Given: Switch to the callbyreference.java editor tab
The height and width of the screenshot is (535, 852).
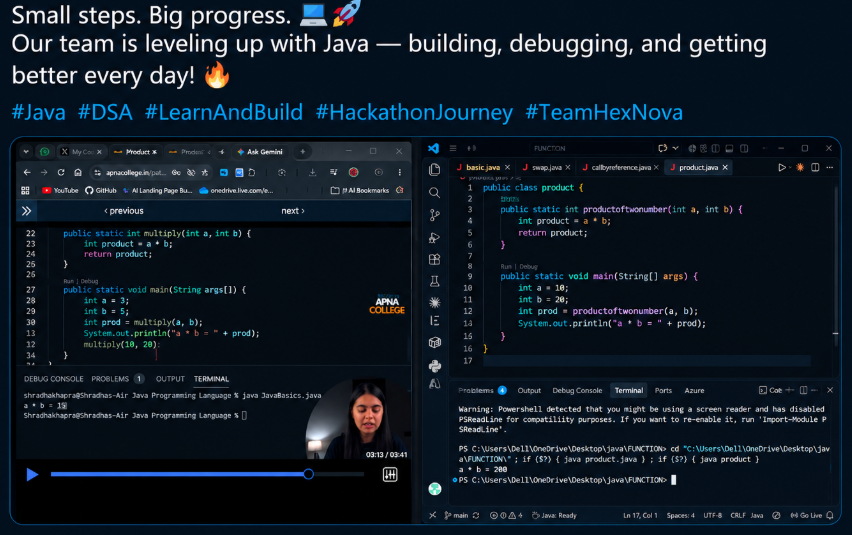Looking at the screenshot, I should (621, 167).
